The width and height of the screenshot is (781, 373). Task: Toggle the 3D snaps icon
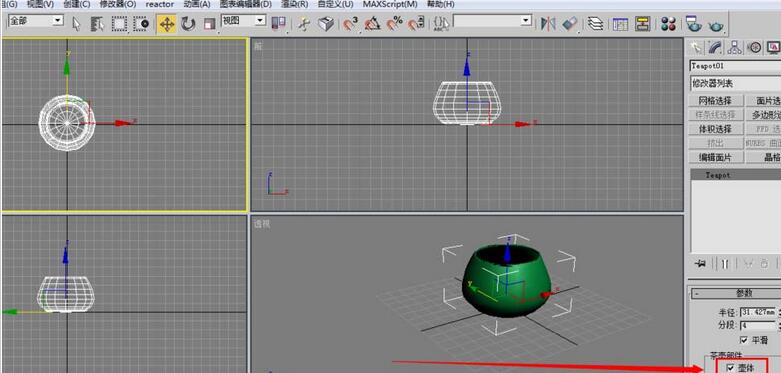coord(351,23)
